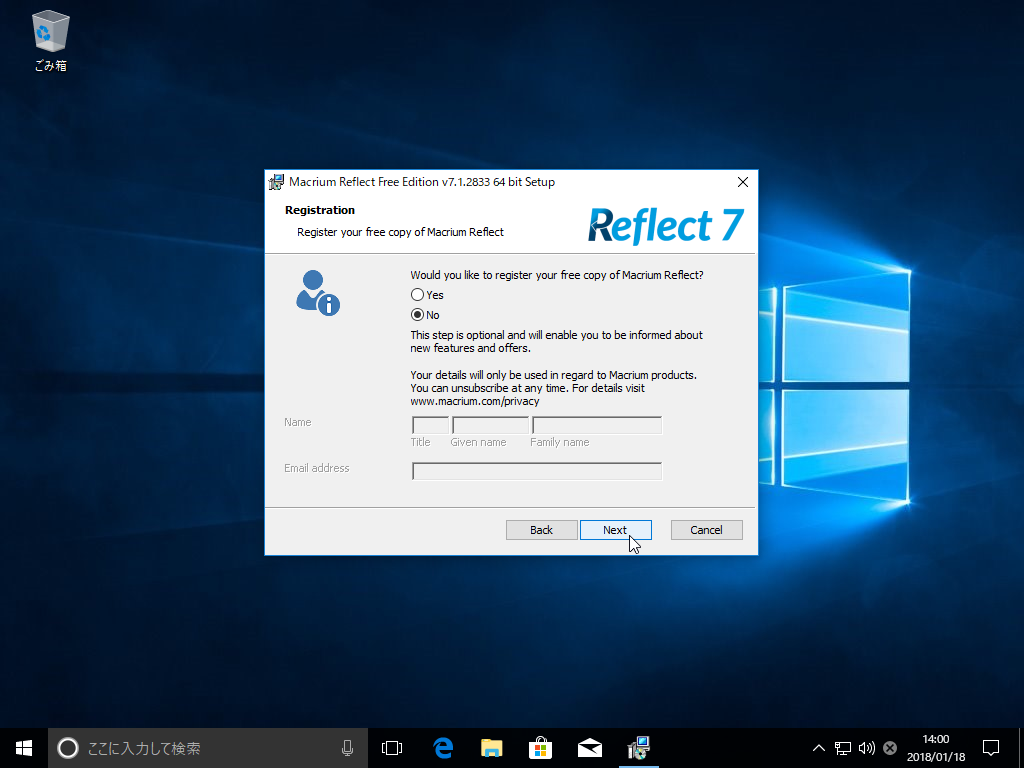Select the Yes registration radio button

(417, 295)
